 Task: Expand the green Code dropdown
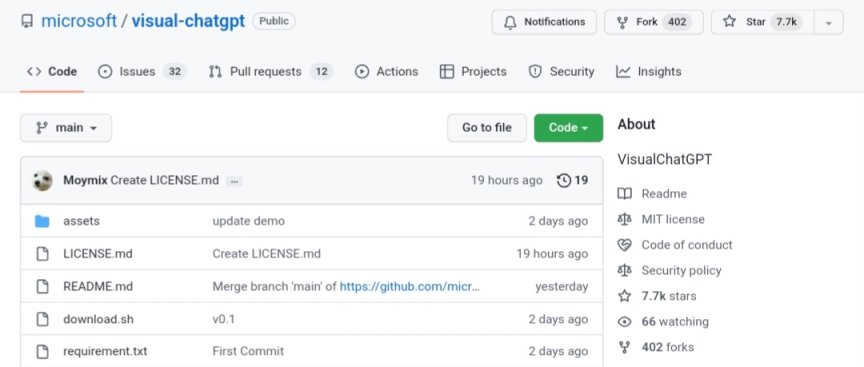pos(569,128)
